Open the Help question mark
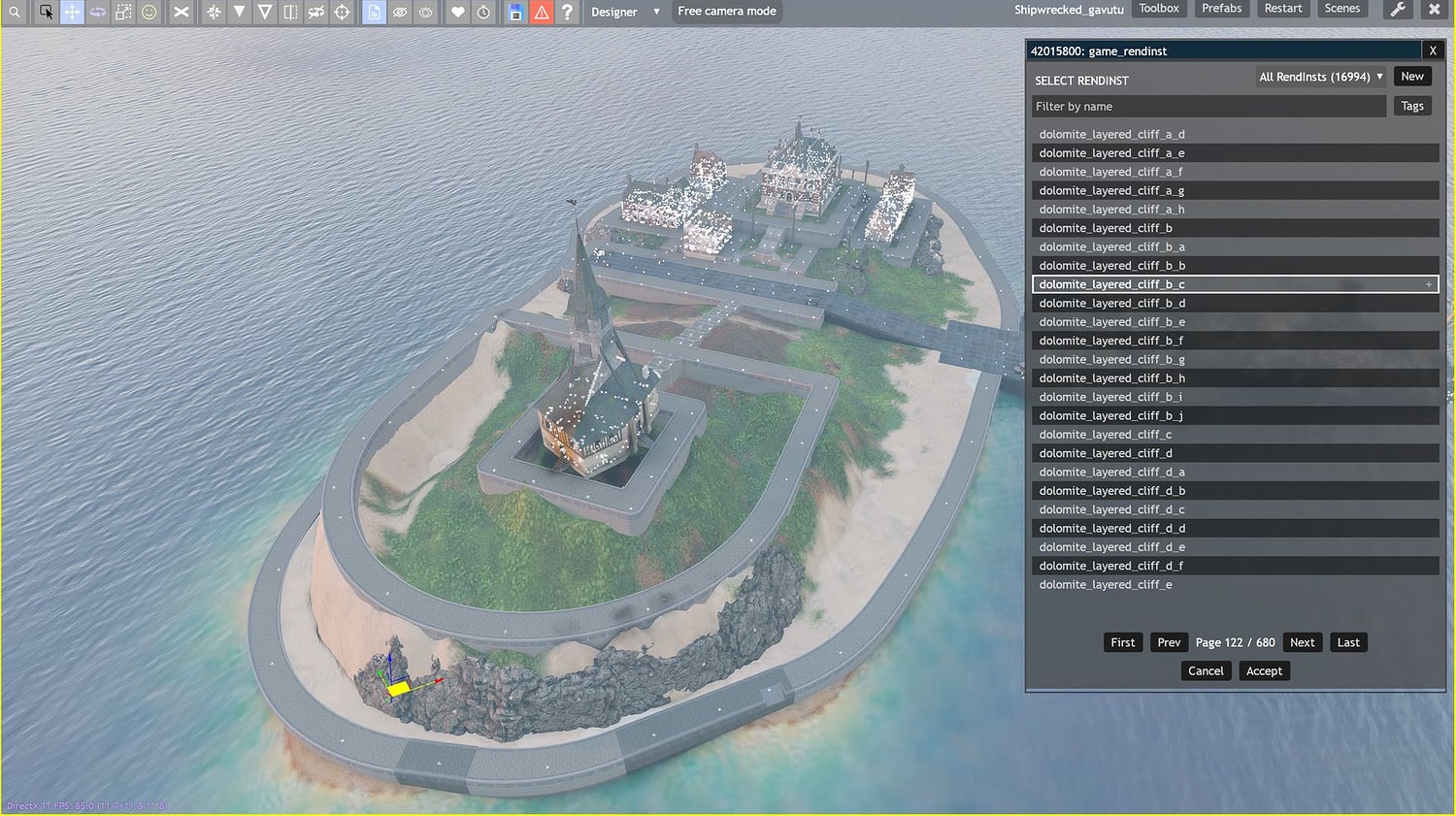 [x=568, y=12]
